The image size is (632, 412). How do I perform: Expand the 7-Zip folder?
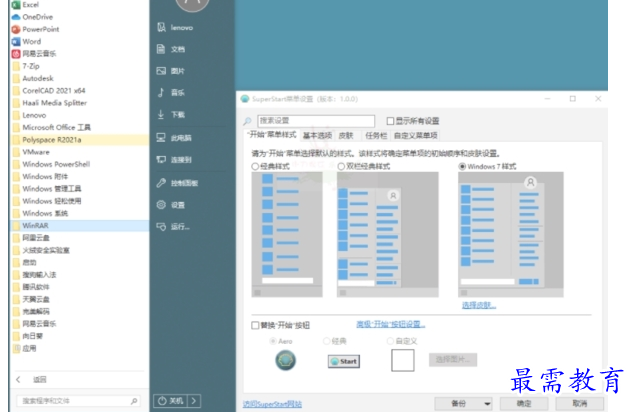pyautogui.click(x=26, y=66)
